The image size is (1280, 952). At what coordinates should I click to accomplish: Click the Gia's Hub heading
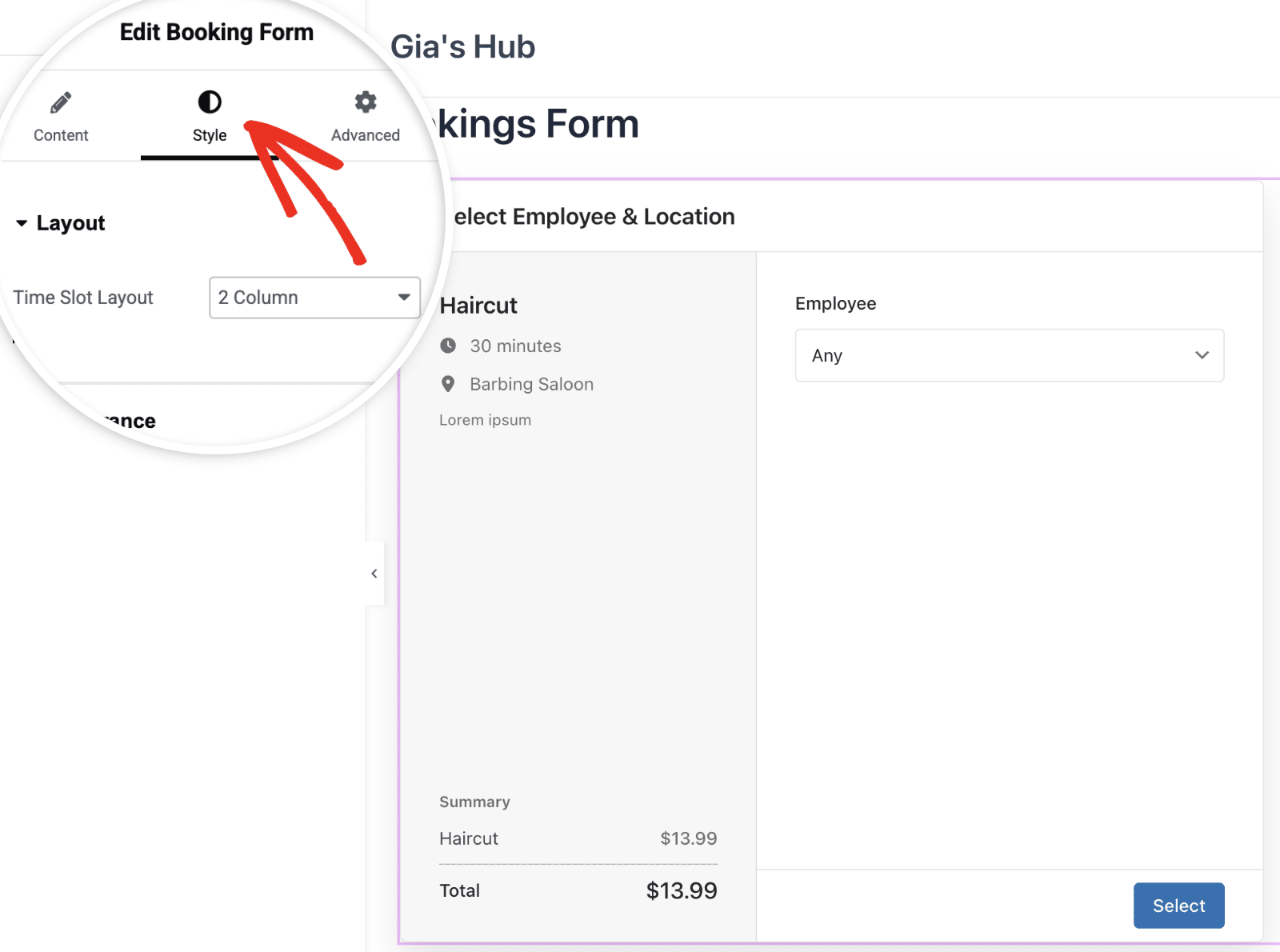[x=462, y=46]
